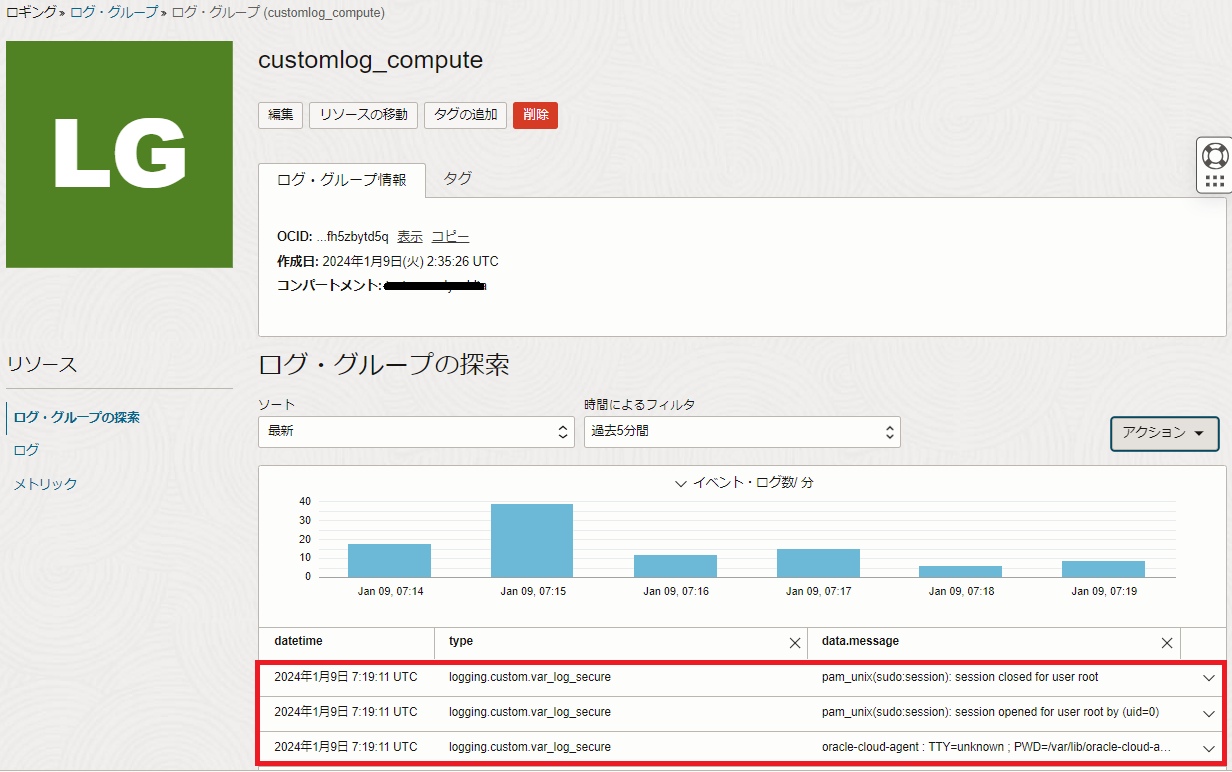Click the life-ring help icon
This screenshot has height=772, width=1232.
click(1214, 156)
